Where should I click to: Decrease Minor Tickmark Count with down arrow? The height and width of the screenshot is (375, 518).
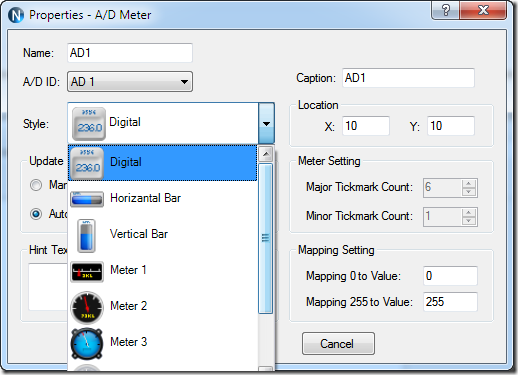pyautogui.click(x=469, y=221)
